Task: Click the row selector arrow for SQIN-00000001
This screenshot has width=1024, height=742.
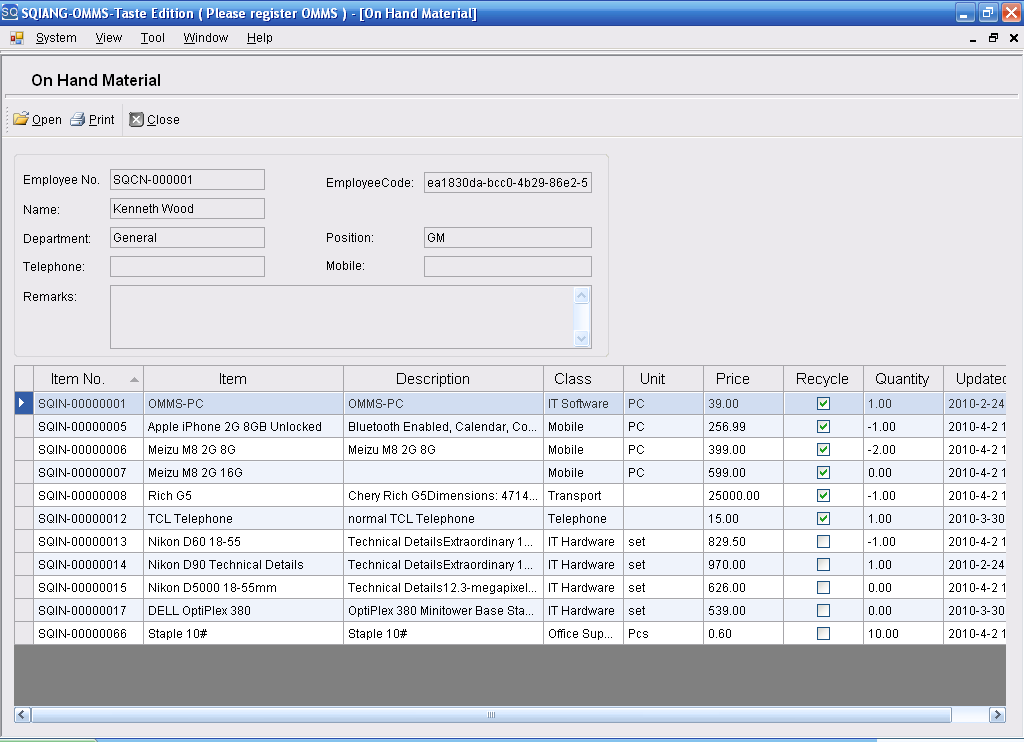Action: 21,401
